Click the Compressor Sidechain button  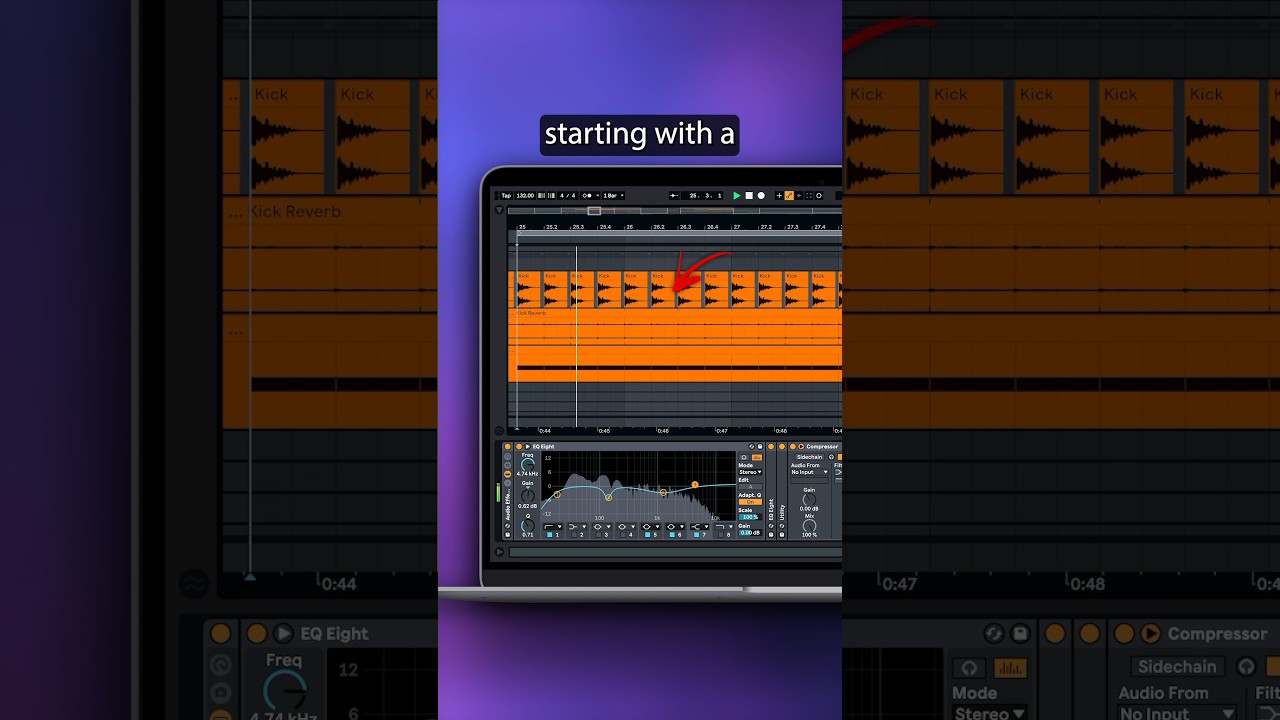[809, 457]
